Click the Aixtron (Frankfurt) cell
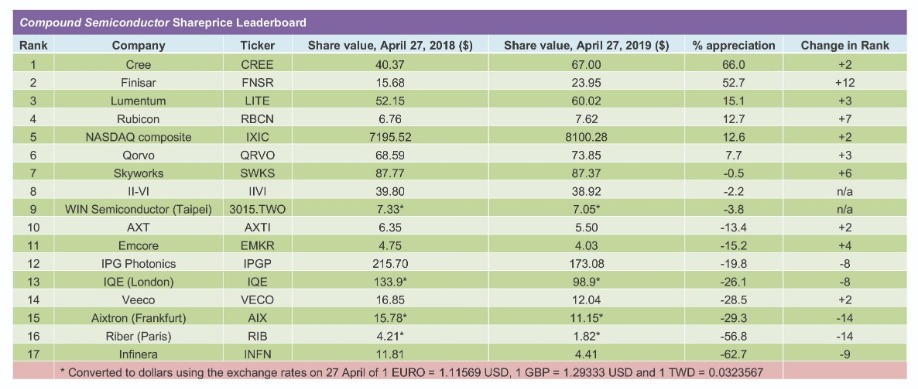Viewport: 918px width, 389px height. click(138, 318)
